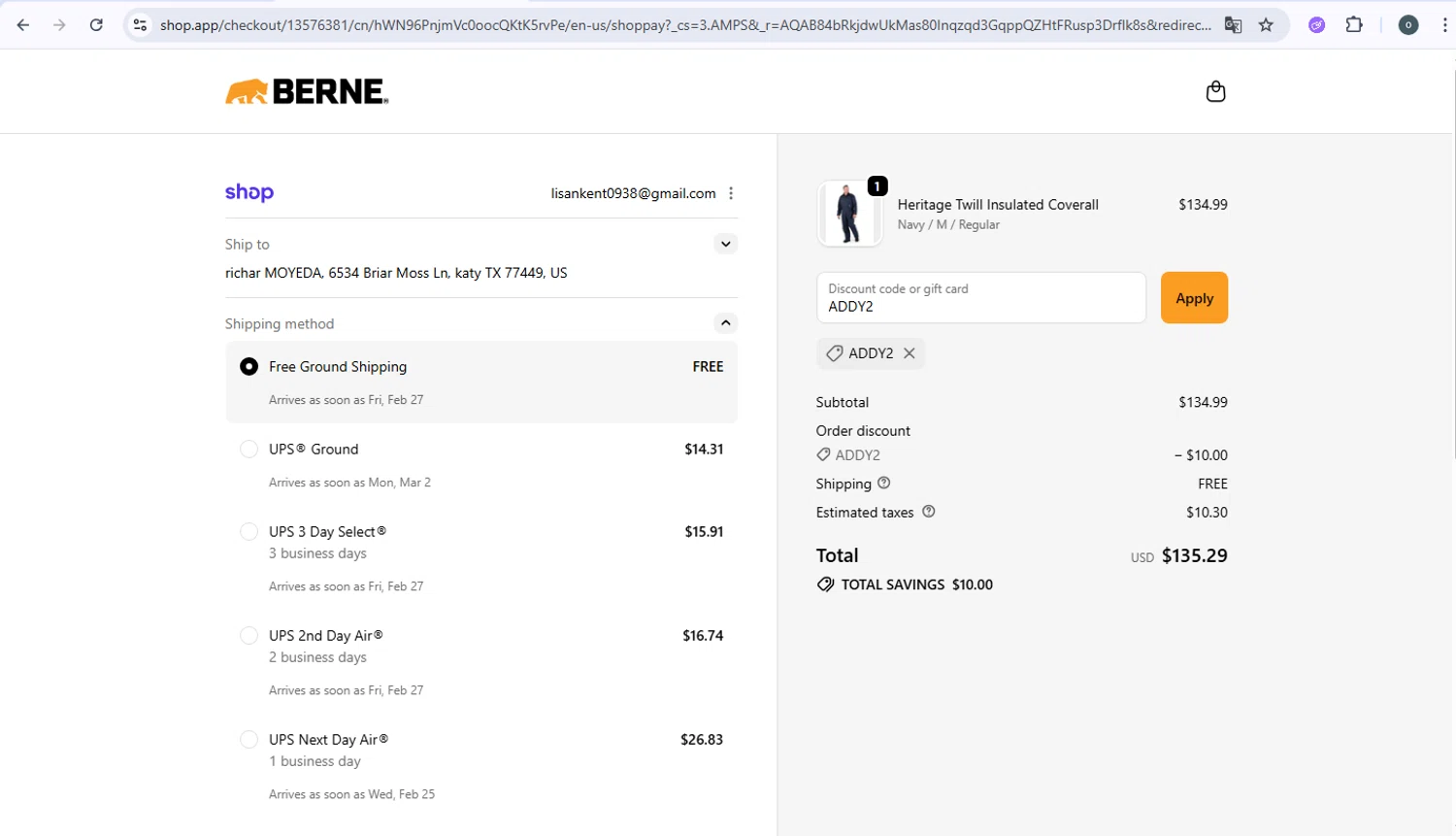Show Estimated taxes help icon

tap(928, 512)
